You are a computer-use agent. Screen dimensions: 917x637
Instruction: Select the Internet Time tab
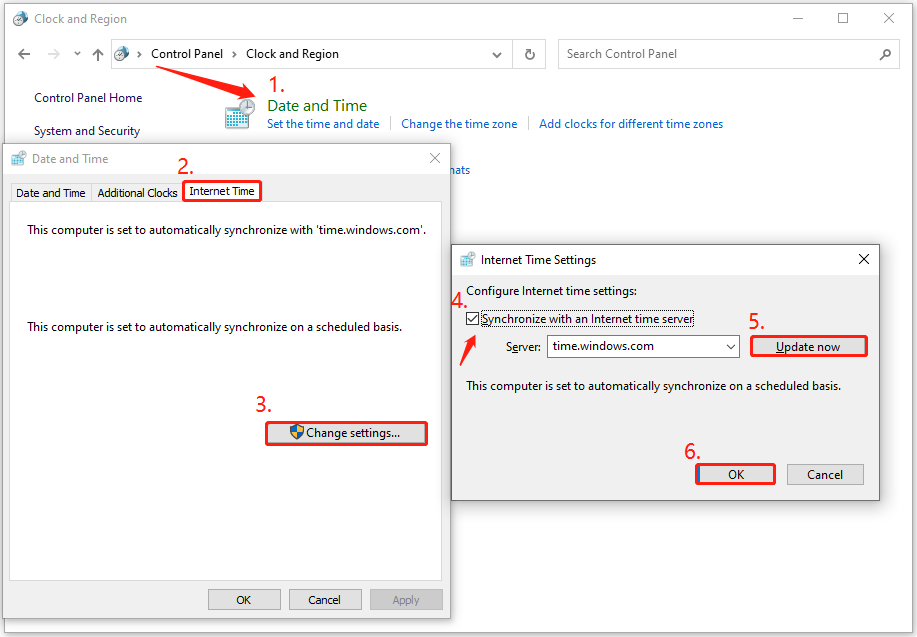[x=222, y=191]
